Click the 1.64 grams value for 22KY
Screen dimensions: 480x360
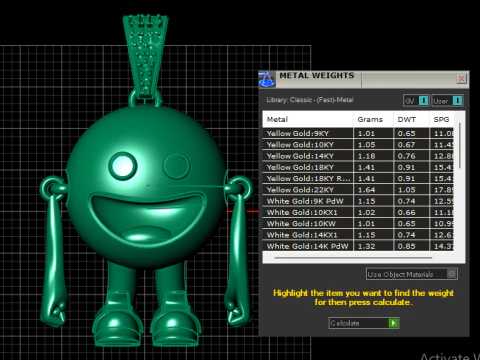[366, 190]
